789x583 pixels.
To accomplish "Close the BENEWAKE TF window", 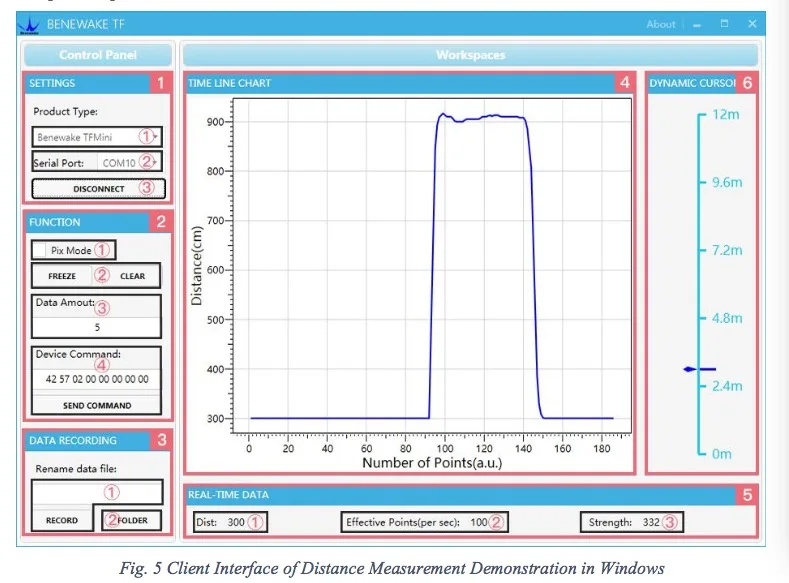I will (x=752, y=24).
